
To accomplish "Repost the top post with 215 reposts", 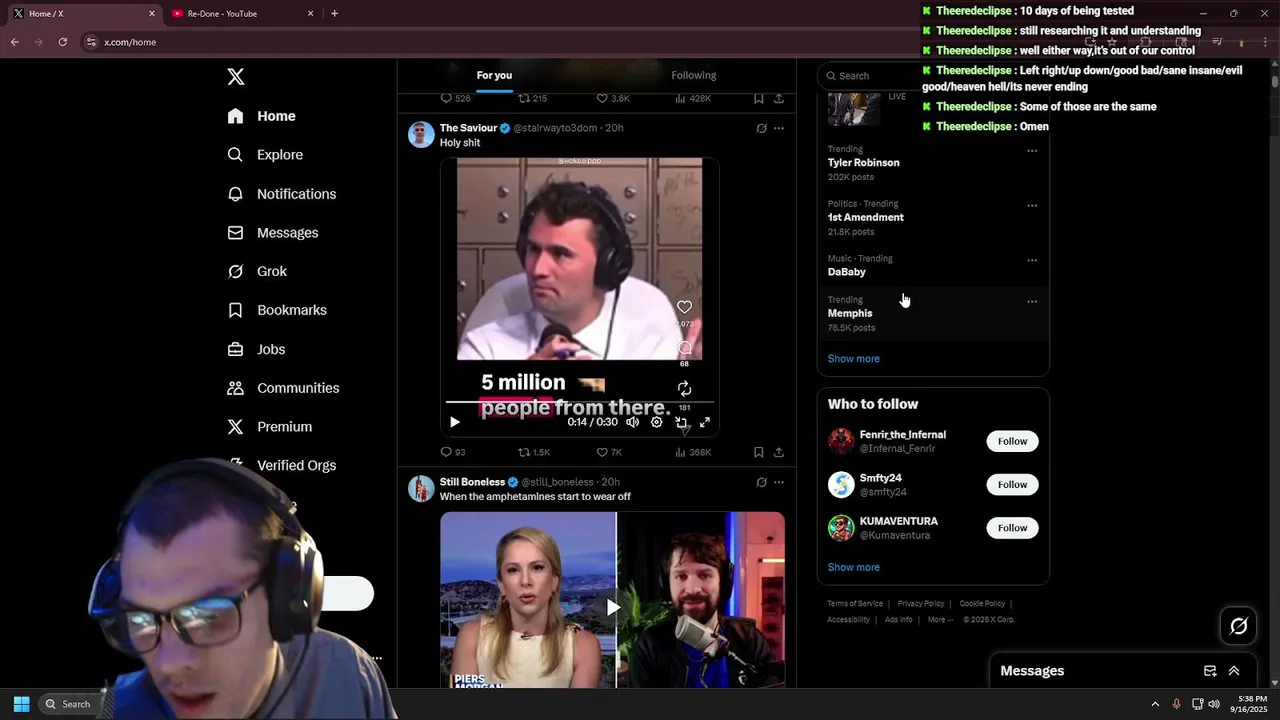I will tap(532, 98).
